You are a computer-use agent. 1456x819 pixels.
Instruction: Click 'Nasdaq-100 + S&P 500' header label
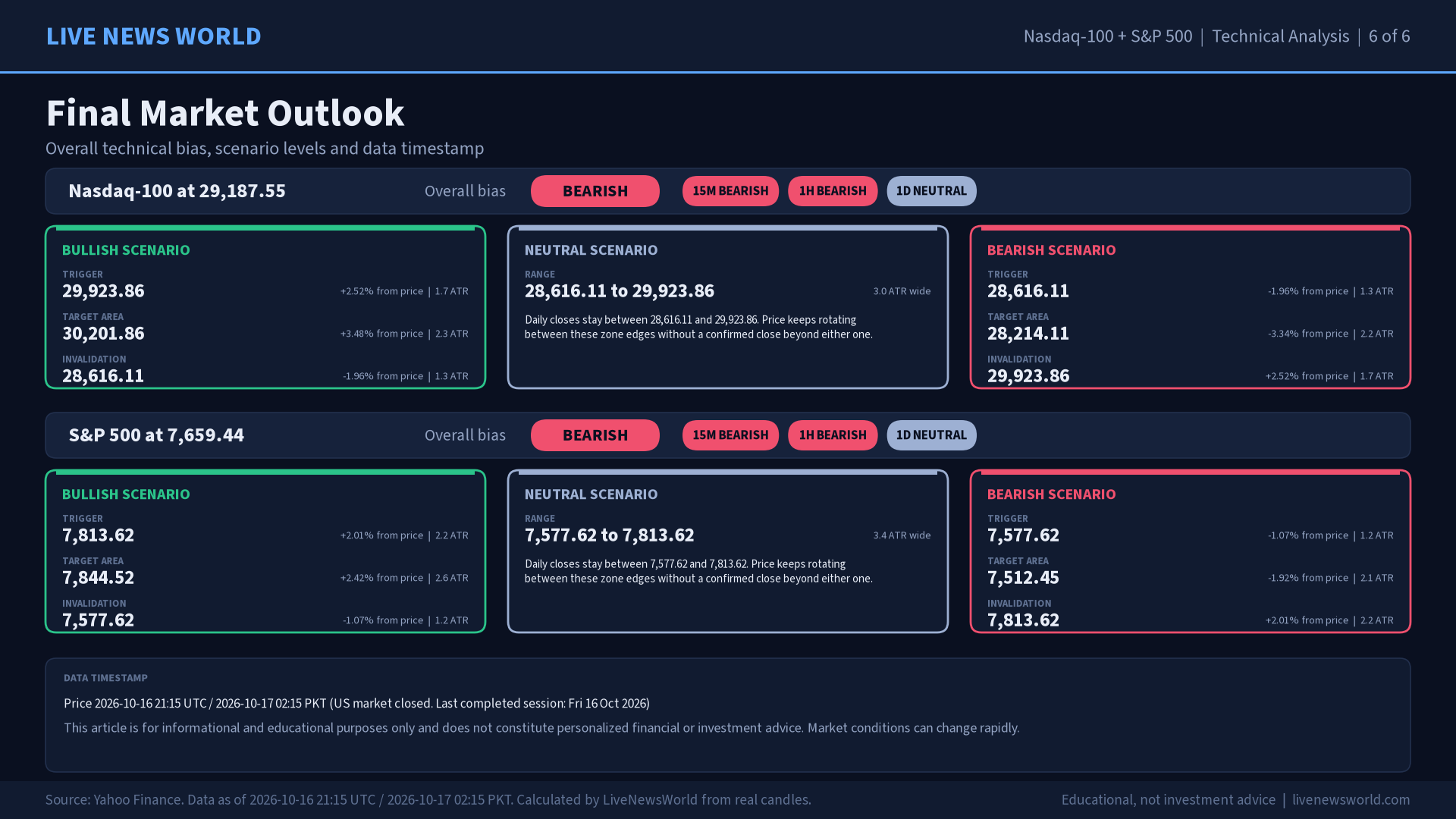[1107, 36]
